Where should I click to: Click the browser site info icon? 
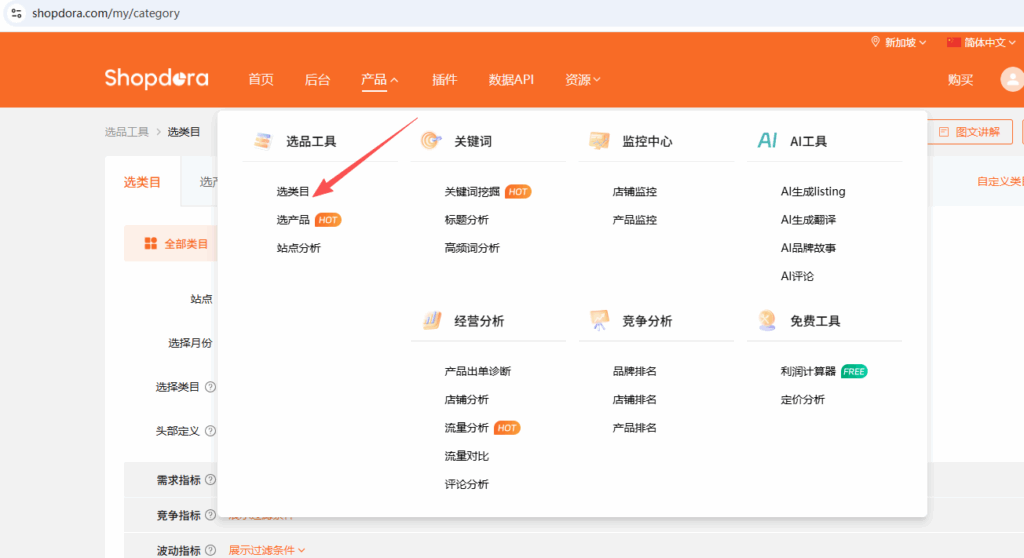pos(16,15)
